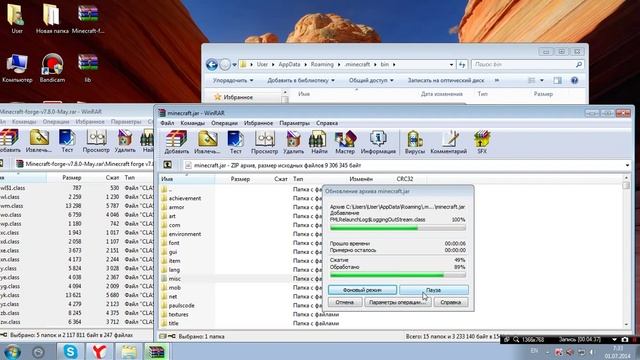
Task: Click the up-one-level icon in minecraft.jar WinRAR
Action: pos(167,165)
